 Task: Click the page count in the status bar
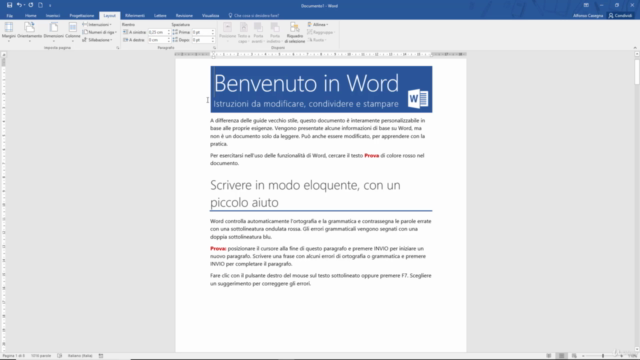(x=13, y=356)
